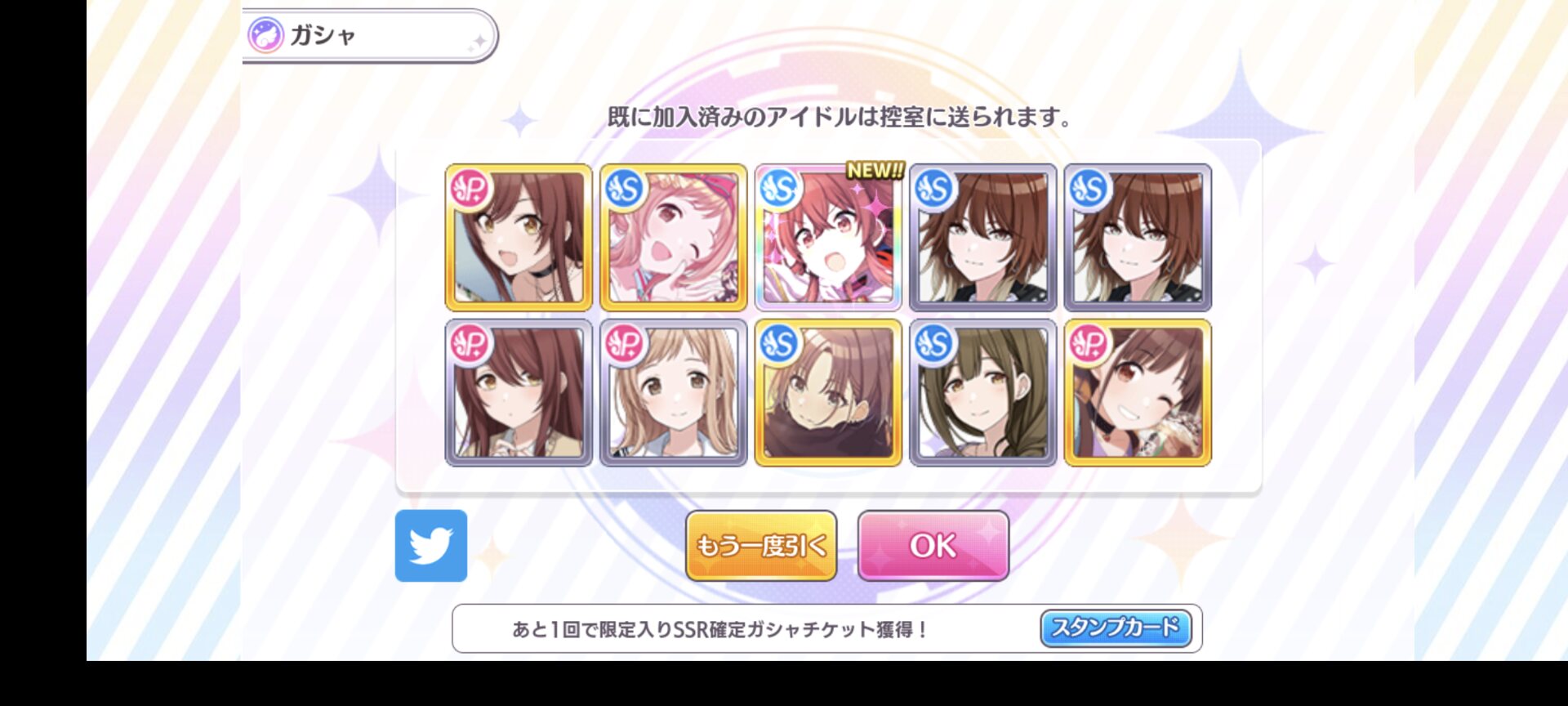This screenshot has width=1568, height=706.
Task: Tap first gold-framed brown-haired idol card
Action: click(518, 238)
